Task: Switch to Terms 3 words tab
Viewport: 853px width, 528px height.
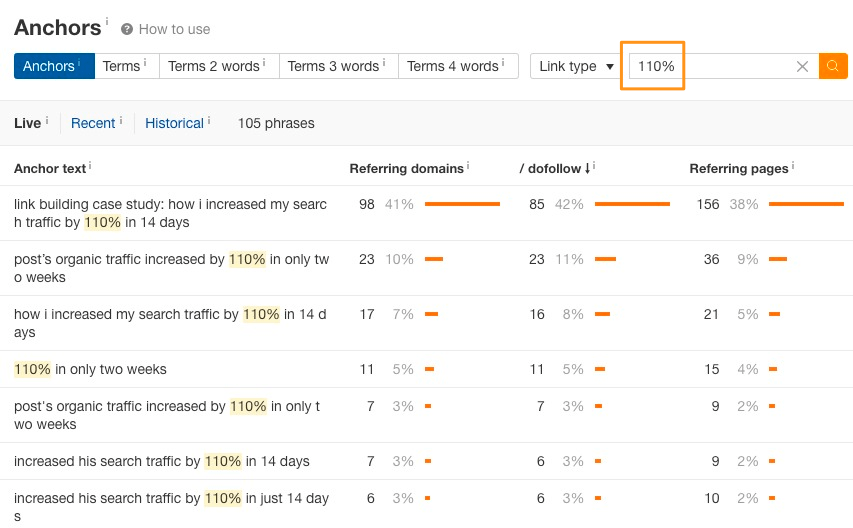Action: (x=339, y=66)
